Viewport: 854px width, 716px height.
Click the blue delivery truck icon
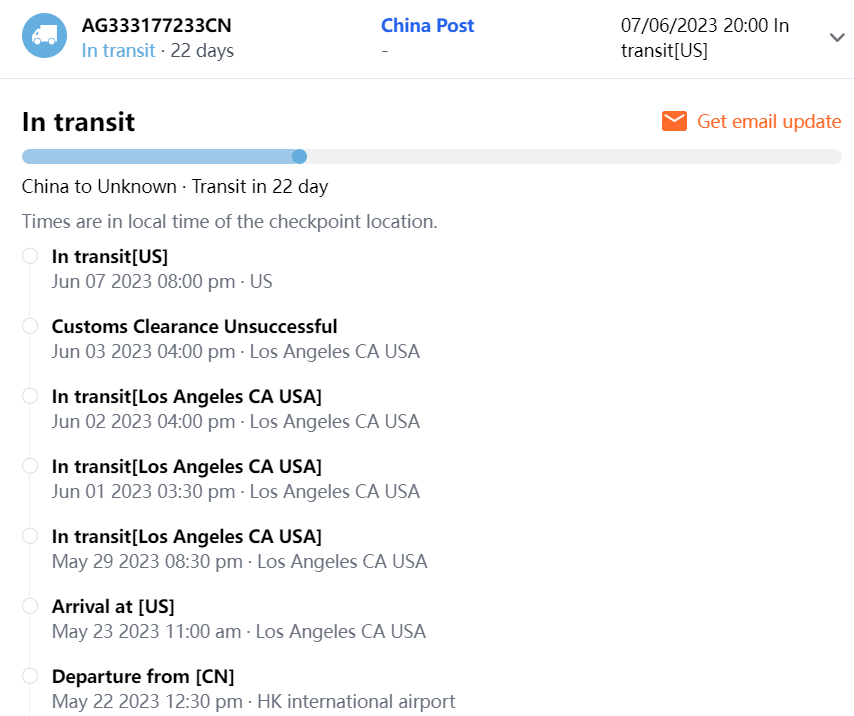pyautogui.click(x=44, y=36)
